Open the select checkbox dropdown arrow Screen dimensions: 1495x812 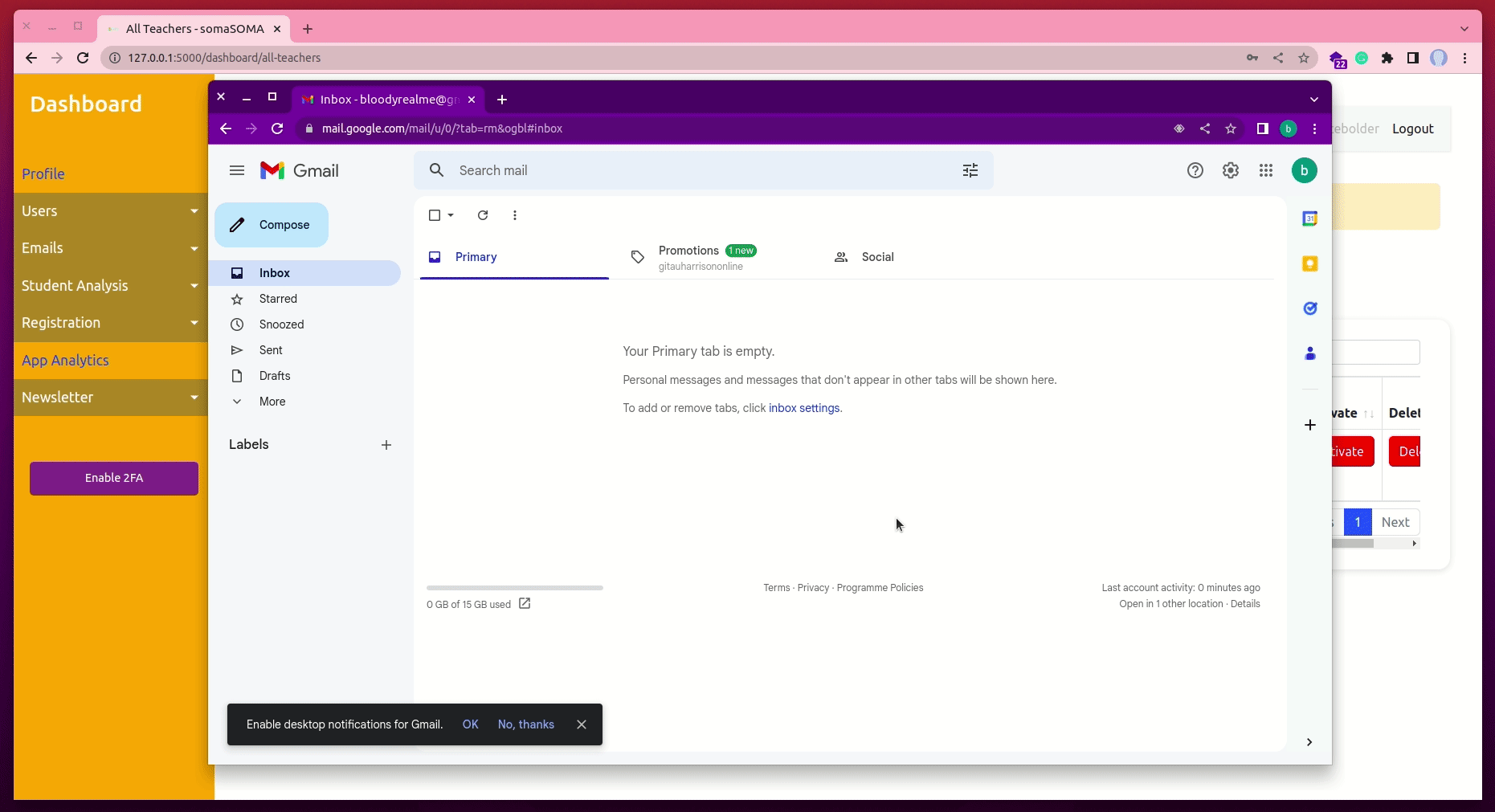(451, 215)
